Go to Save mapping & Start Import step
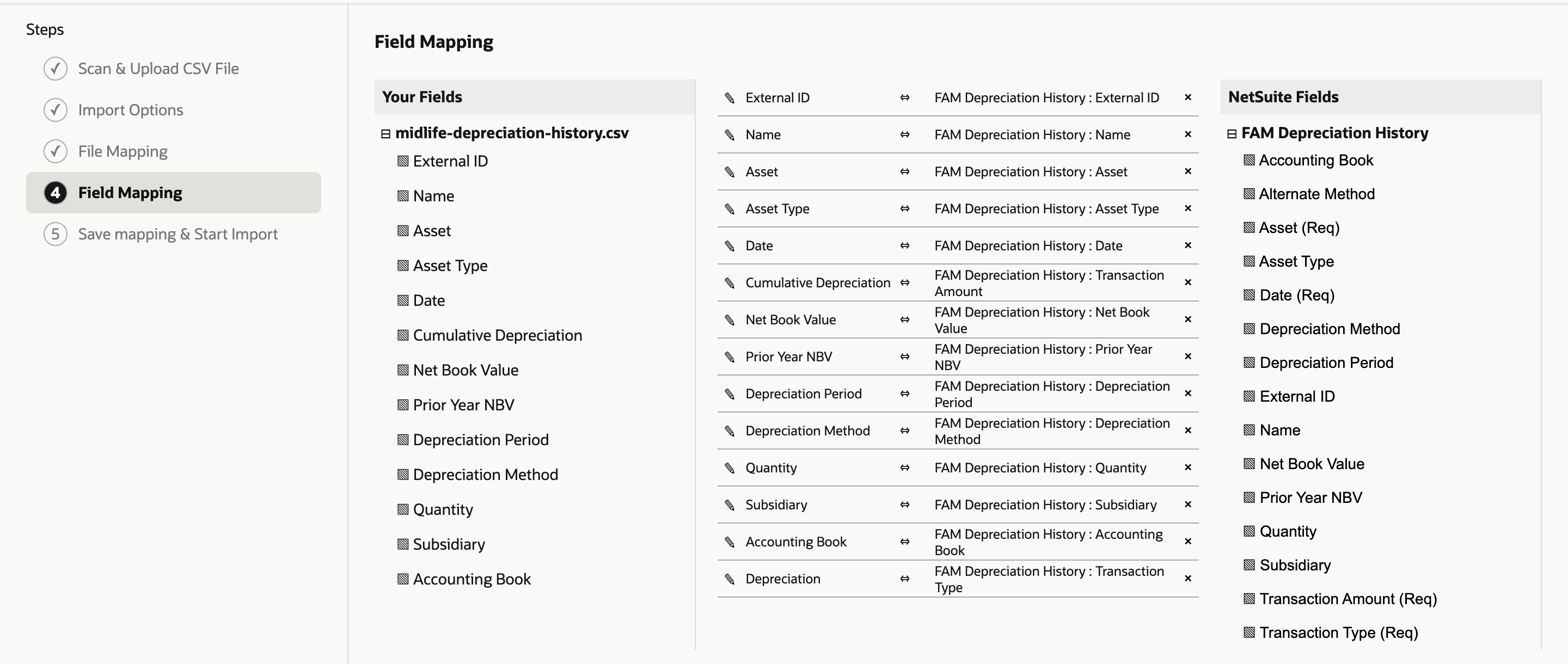This screenshot has width=1568, height=664. tap(177, 235)
